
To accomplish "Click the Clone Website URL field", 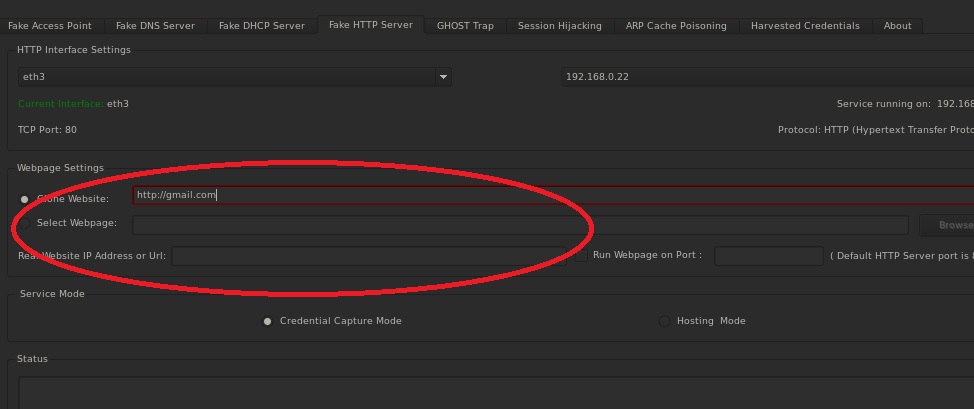I will (550, 195).
